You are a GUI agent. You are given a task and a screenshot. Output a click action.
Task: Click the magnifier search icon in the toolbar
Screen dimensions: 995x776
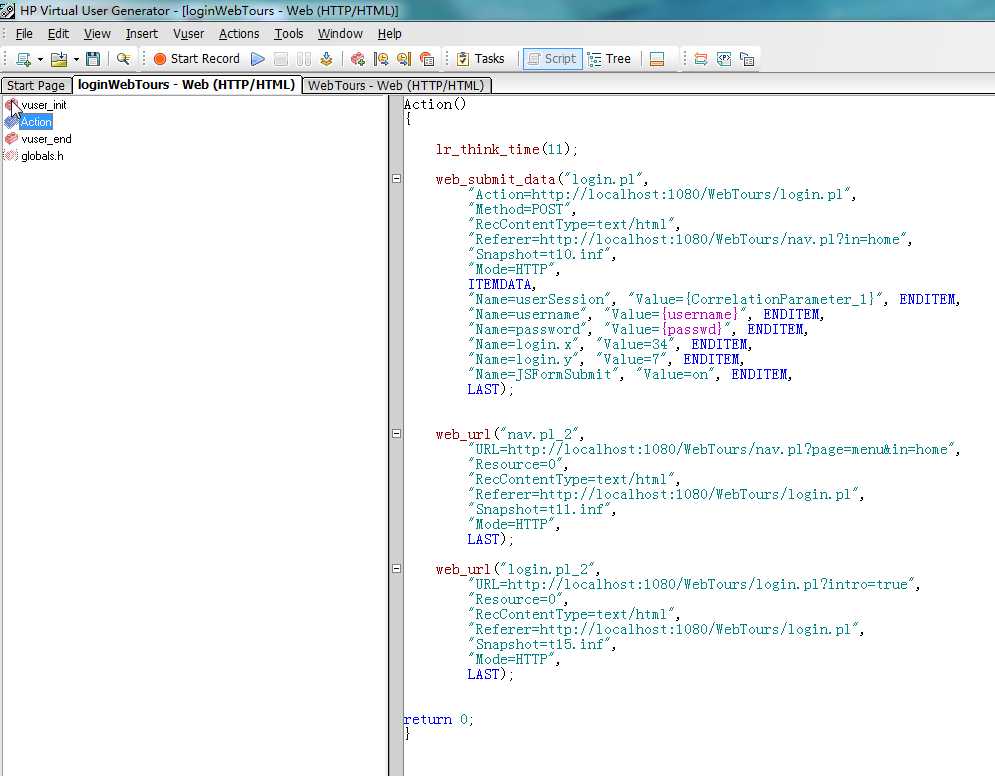click(124, 59)
